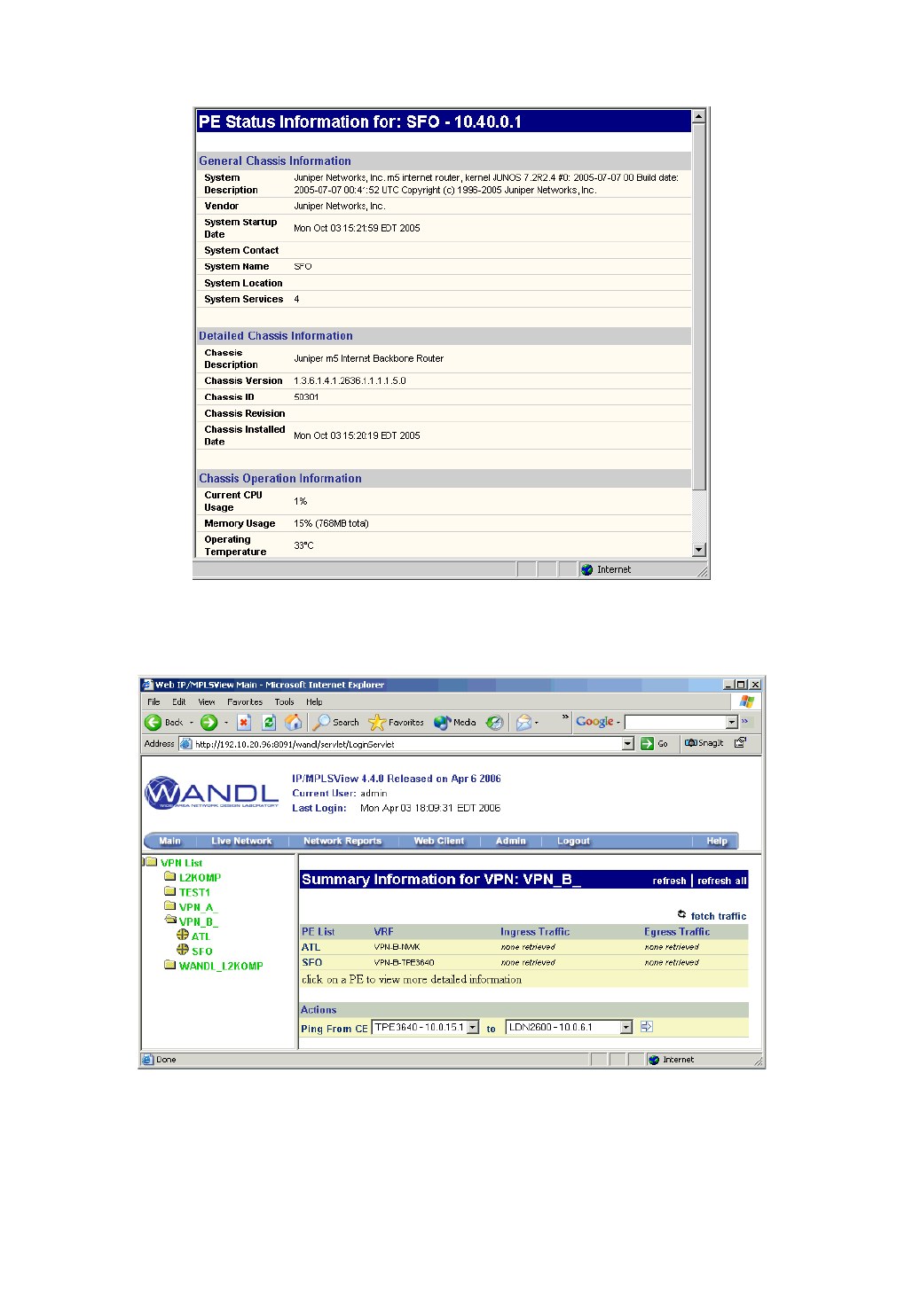Go to Home page icon

pos(294,723)
